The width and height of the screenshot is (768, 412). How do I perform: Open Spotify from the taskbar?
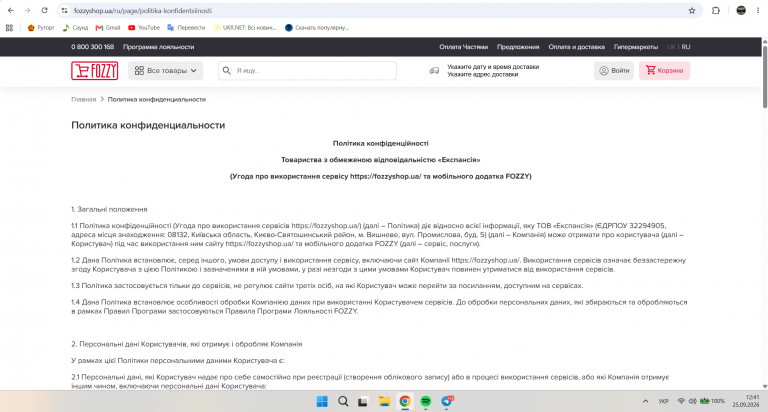(x=426, y=401)
